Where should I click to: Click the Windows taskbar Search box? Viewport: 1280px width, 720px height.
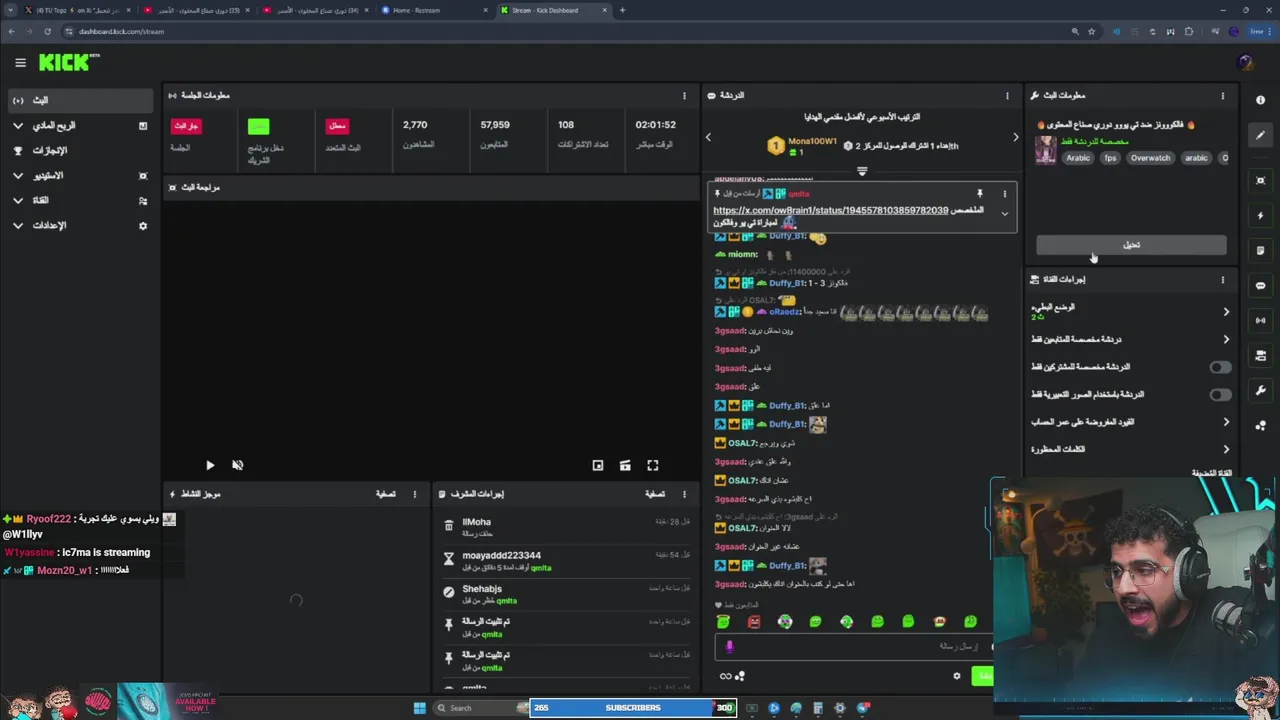(x=478, y=708)
